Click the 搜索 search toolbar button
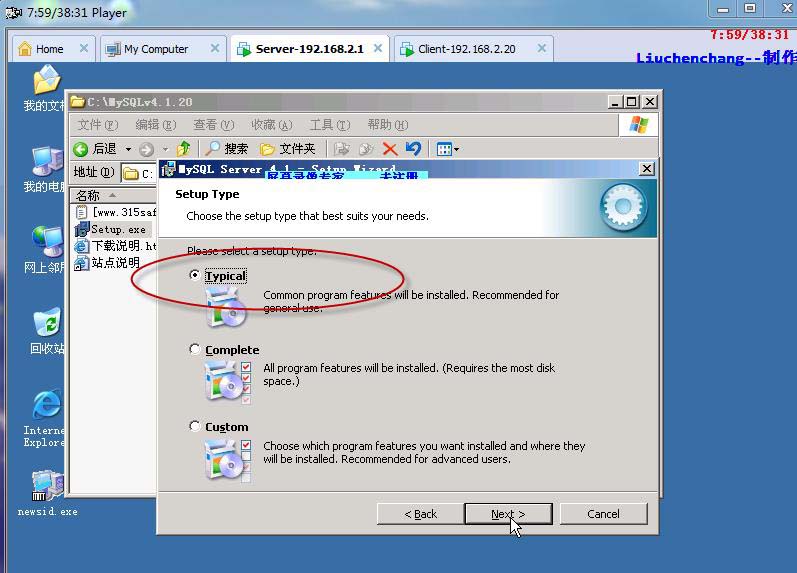 click(x=227, y=149)
